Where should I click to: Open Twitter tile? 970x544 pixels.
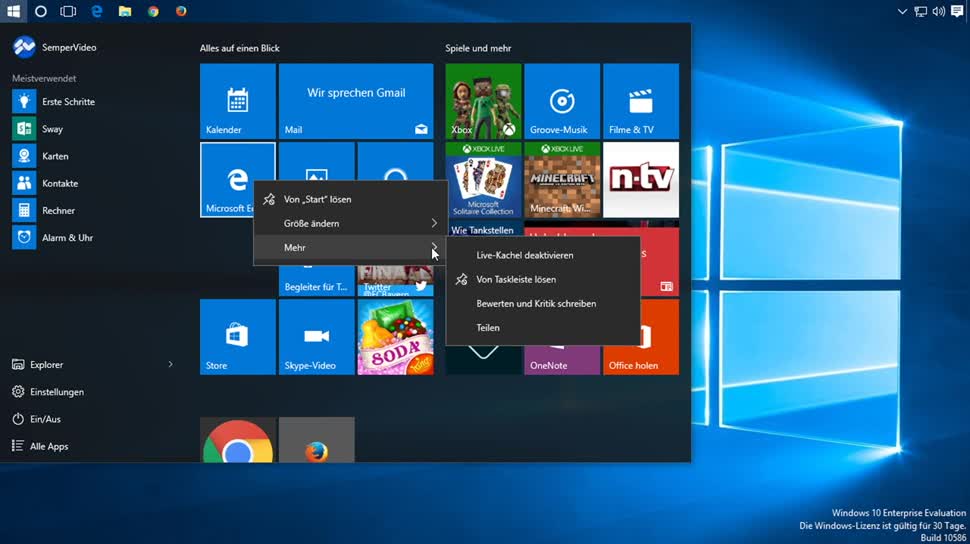point(395,281)
